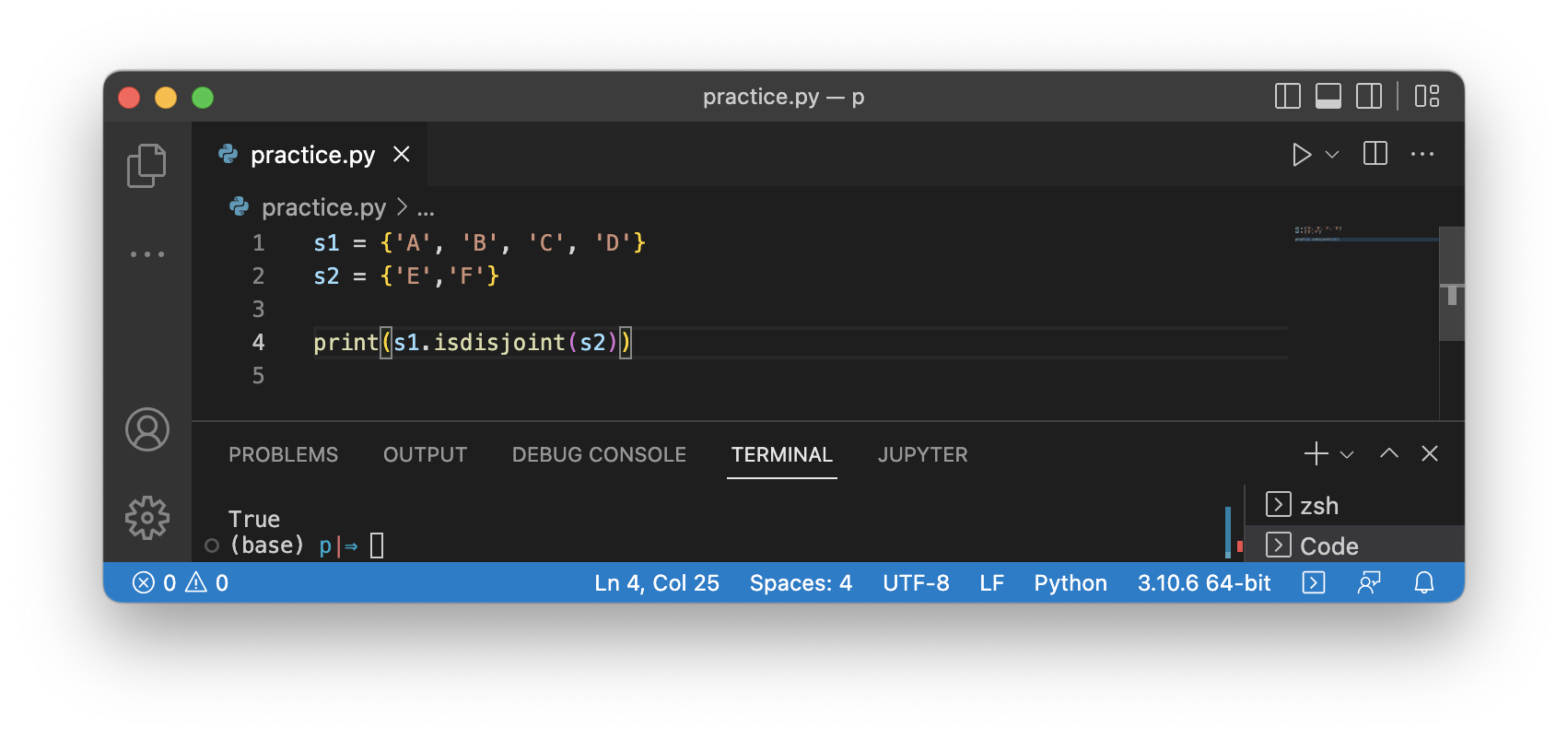
Task: Click Ln 4, Col 25 in status bar
Action: [x=657, y=582]
